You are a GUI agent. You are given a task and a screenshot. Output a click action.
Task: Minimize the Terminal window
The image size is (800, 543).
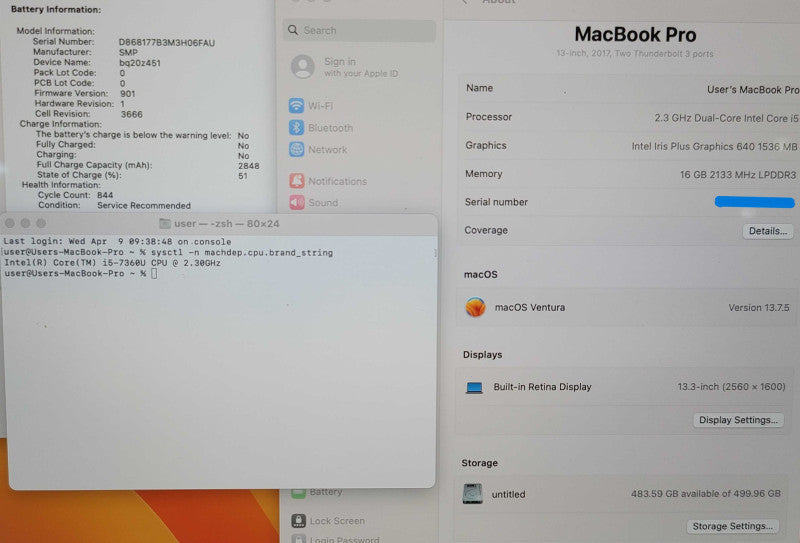point(26,223)
